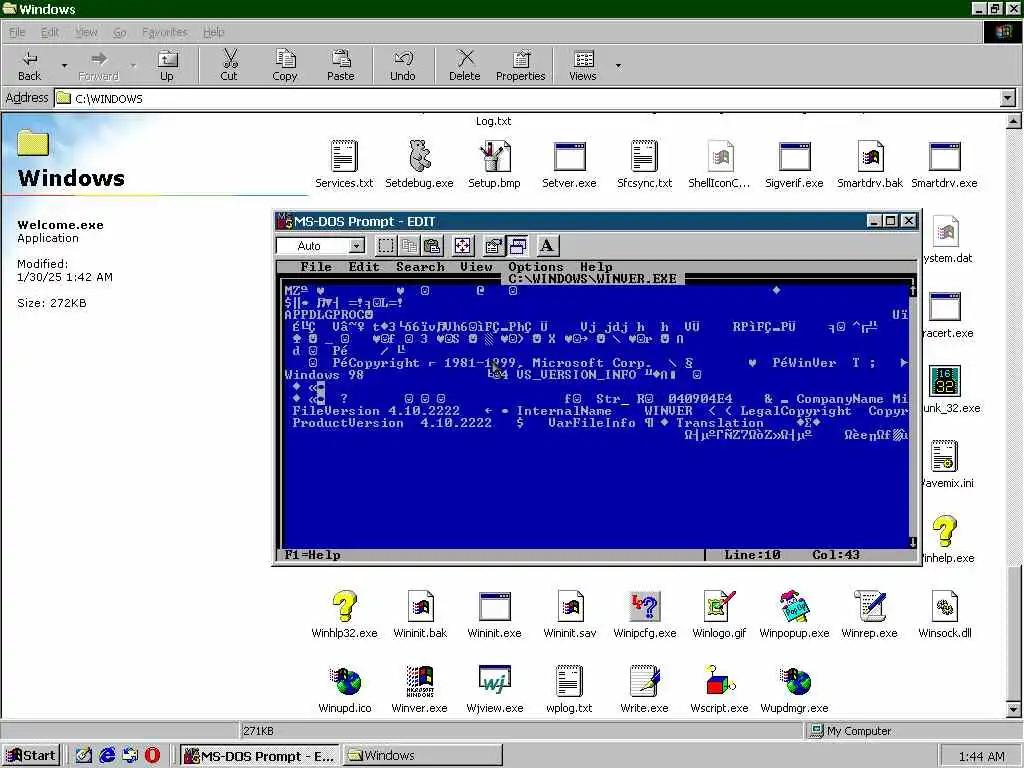Select the wplog.txt file icon

coord(569,682)
